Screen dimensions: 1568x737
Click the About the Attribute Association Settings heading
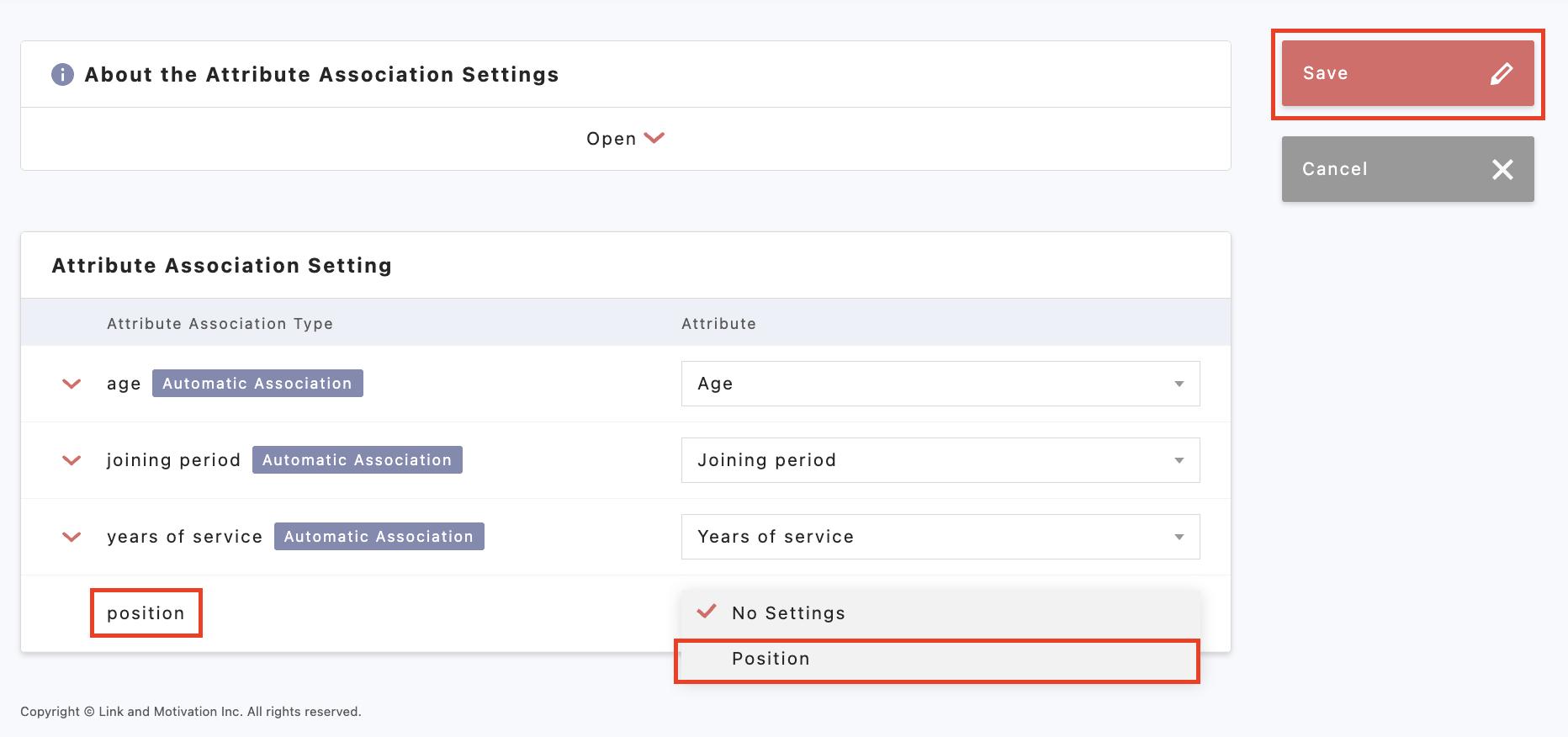click(x=321, y=75)
